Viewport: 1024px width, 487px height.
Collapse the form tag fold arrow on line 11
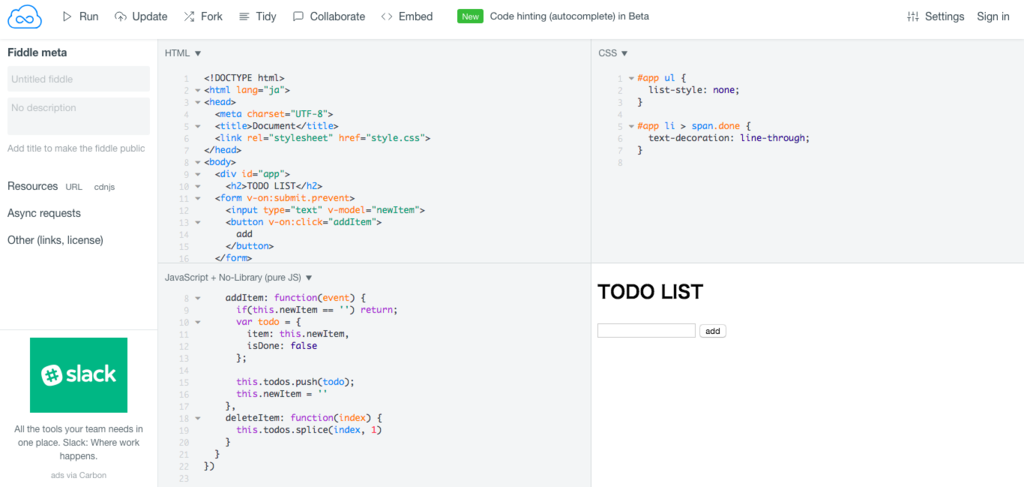197,198
